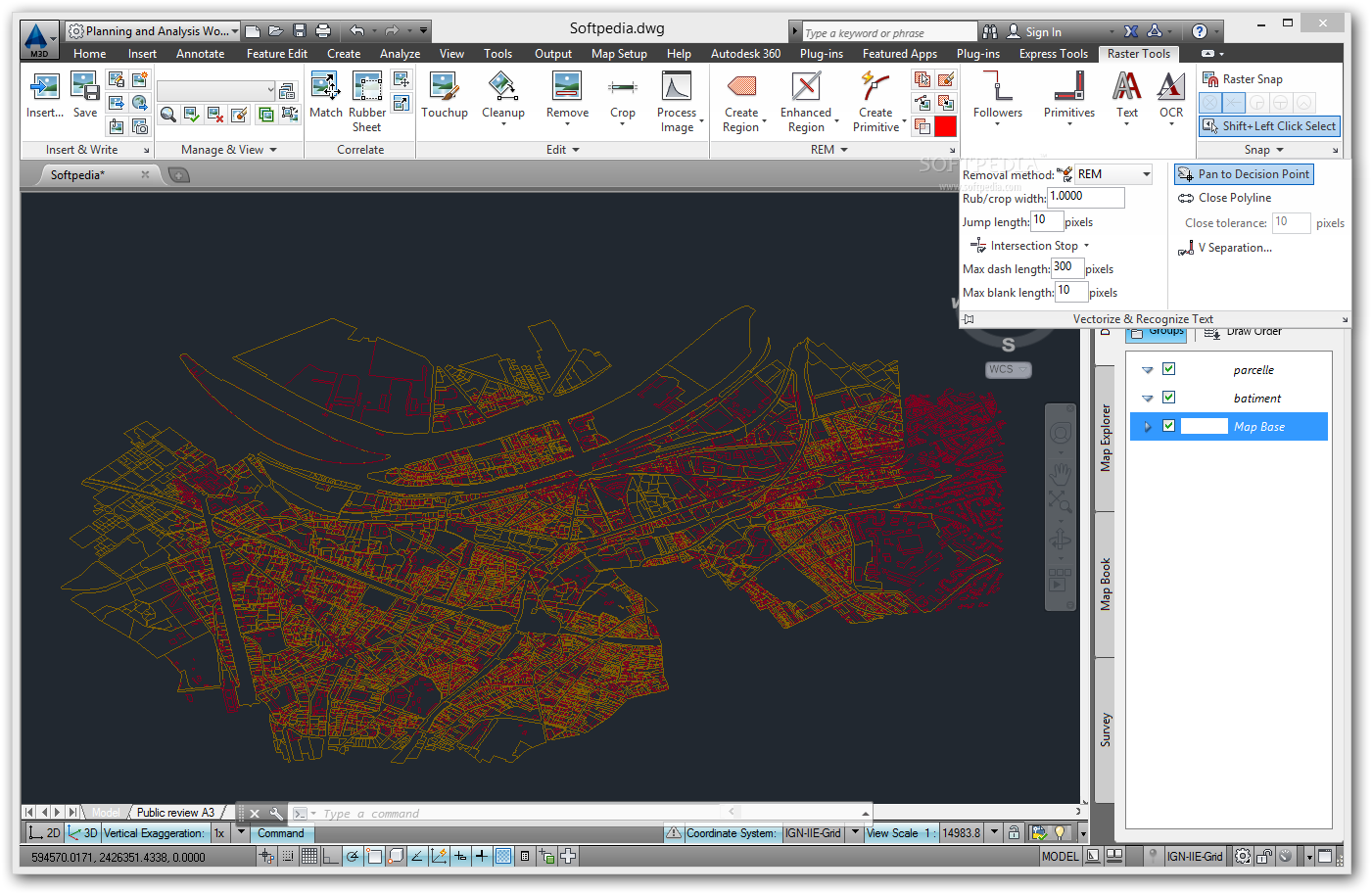
Task: Open the Rubber Sheet tool
Action: tap(367, 88)
